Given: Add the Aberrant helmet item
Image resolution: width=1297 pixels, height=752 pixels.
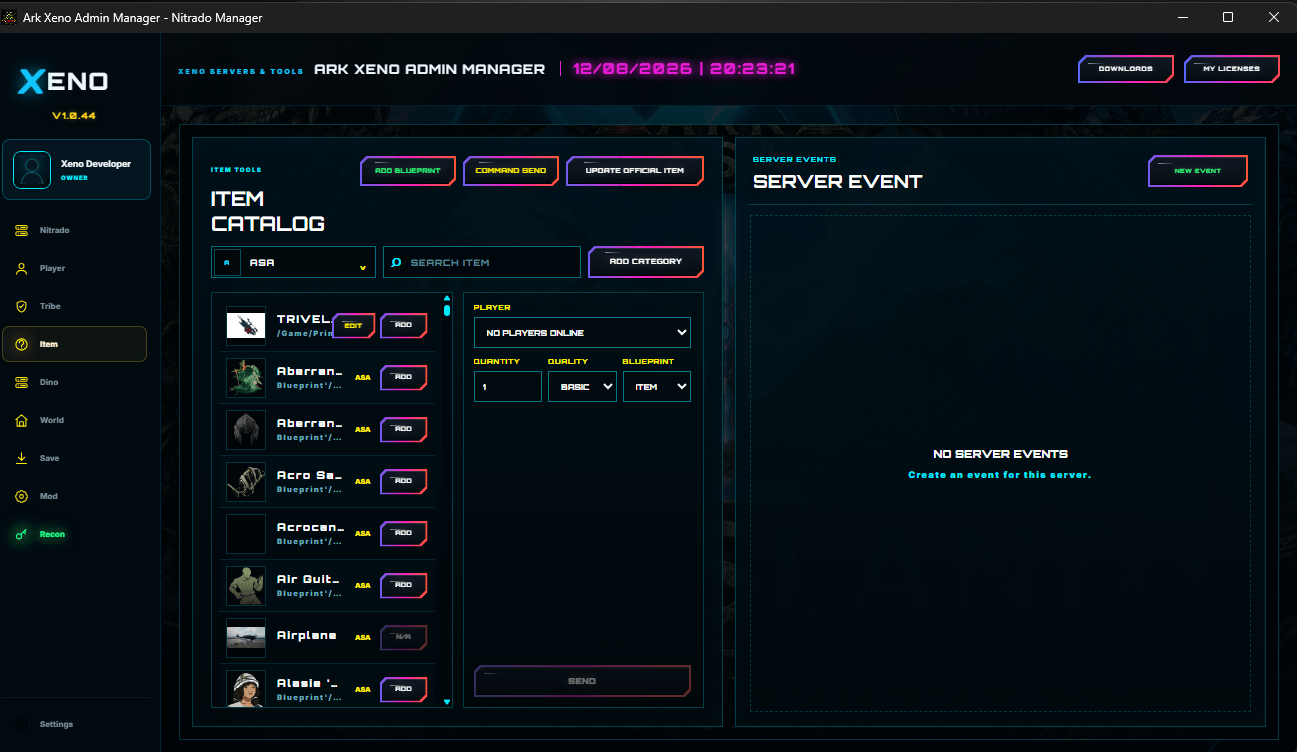Looking at the screenshot, I should pyautogui.click(x=404, y=430).
